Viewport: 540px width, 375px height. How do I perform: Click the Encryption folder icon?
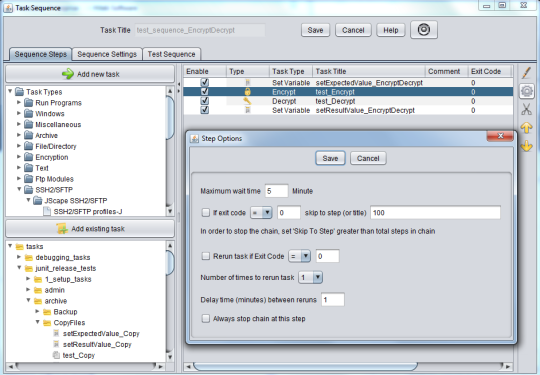[29, 157]
